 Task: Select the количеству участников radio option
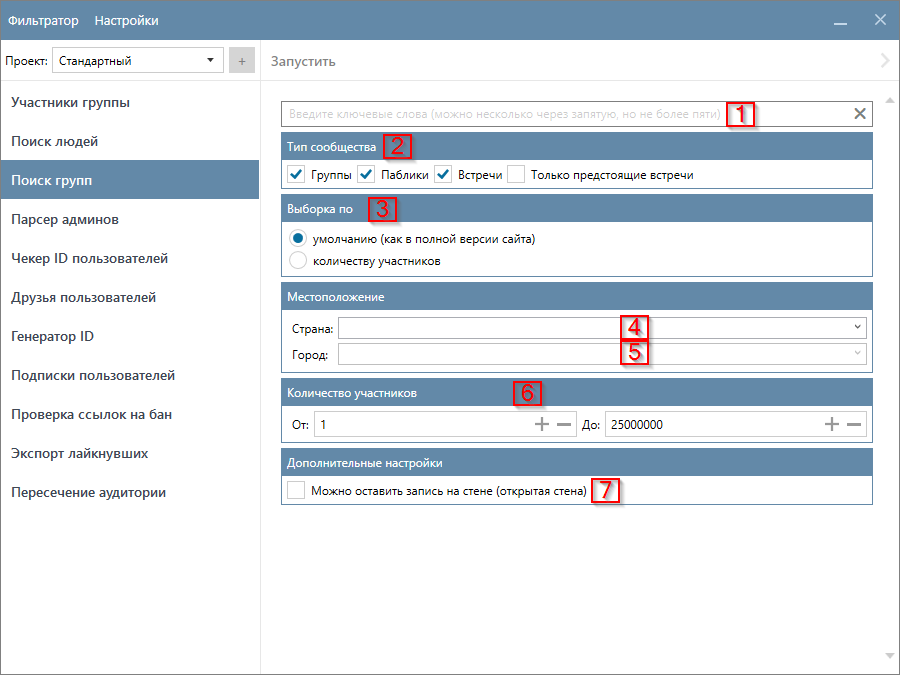[x=297, y=261]
